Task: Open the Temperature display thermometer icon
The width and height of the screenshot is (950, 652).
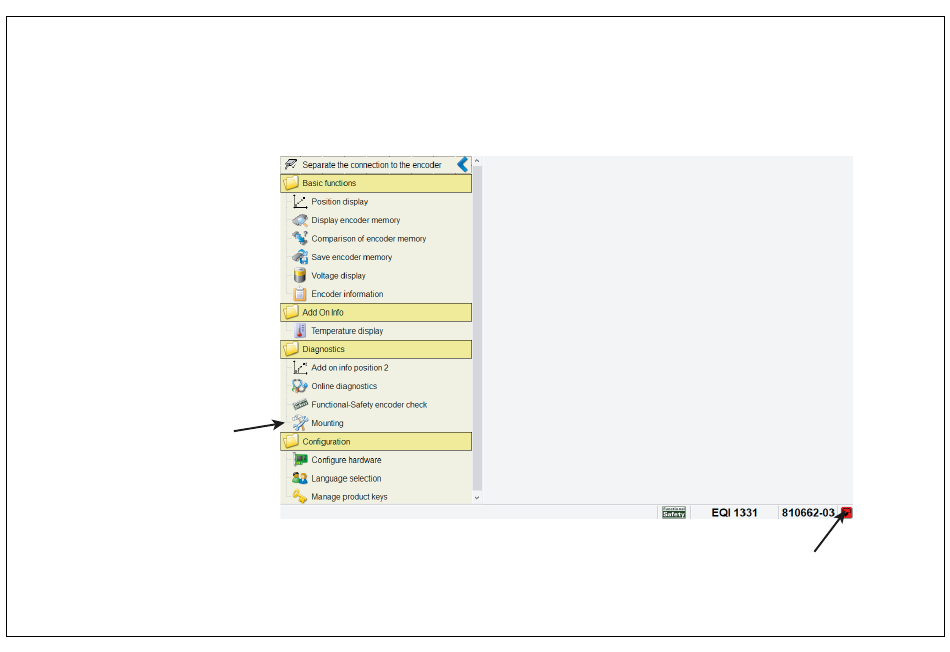Action: coord(299,331)
